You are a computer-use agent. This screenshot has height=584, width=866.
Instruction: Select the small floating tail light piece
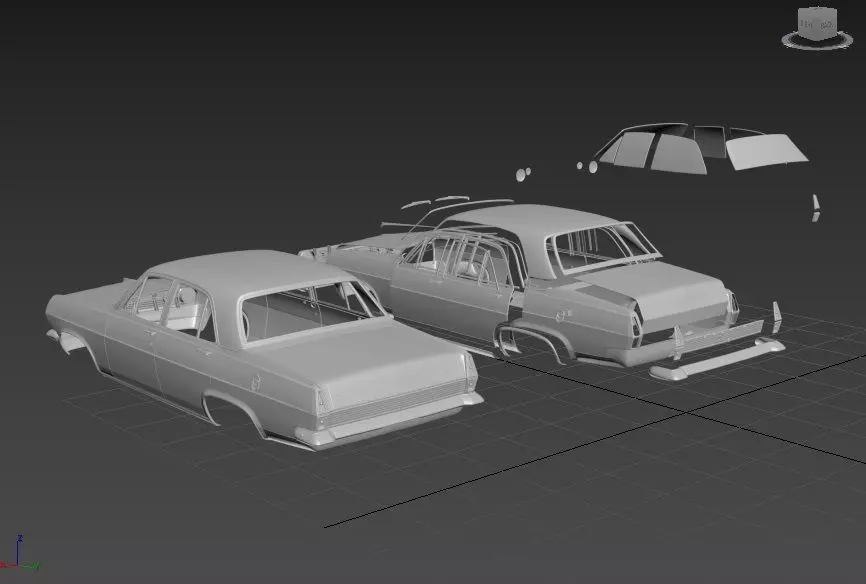click(x=815, y=207)
